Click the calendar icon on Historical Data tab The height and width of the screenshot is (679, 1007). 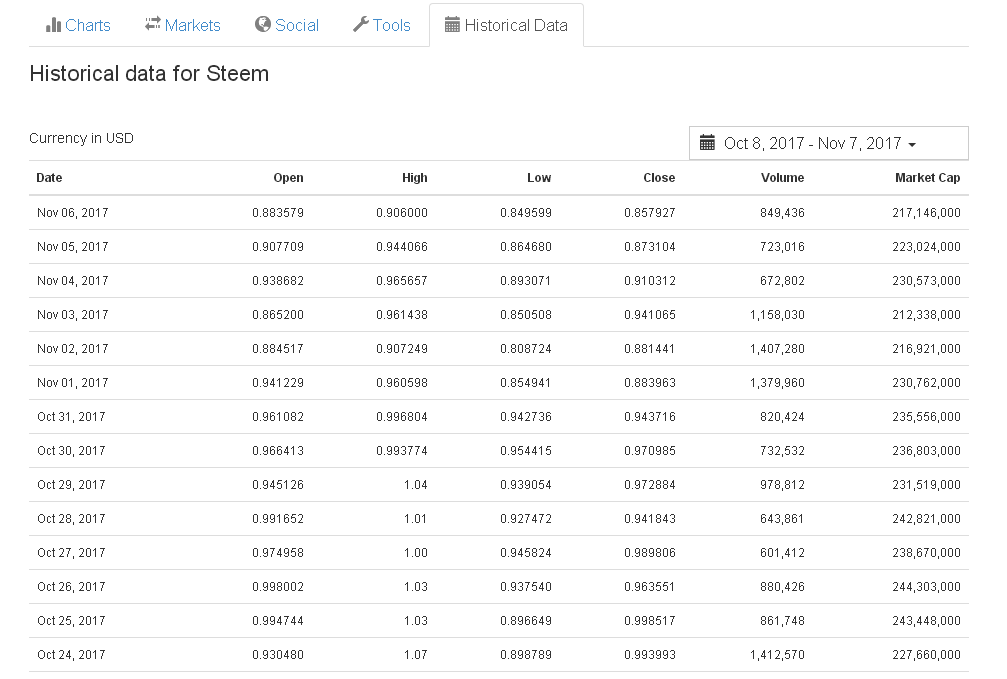[x=452, y=25]
